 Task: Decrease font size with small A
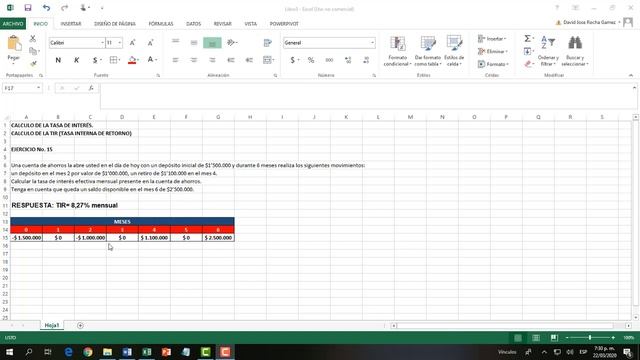click(x=151, y=42)
